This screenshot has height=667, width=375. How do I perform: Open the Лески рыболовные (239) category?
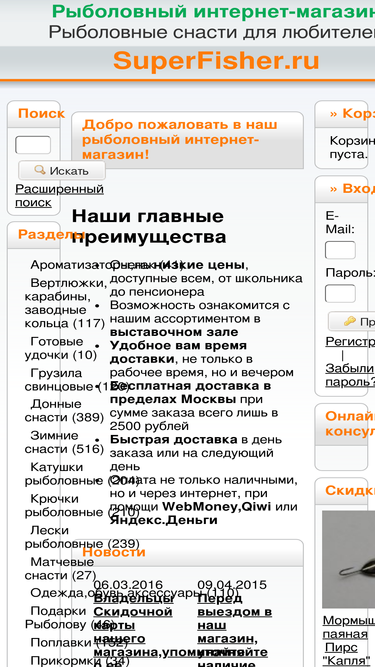click(82, 537)
